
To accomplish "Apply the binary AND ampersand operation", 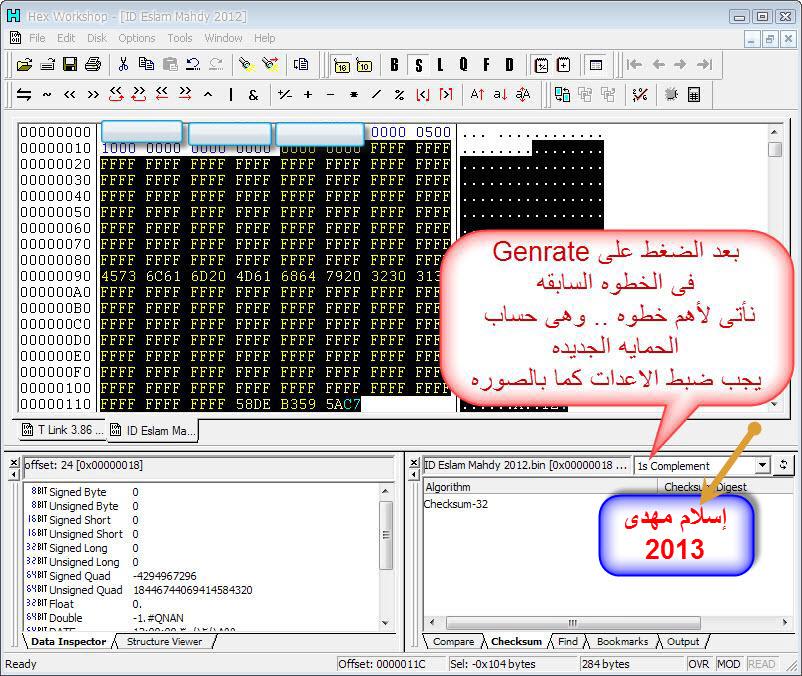I will pyautogui.click(x=254, y=95).
